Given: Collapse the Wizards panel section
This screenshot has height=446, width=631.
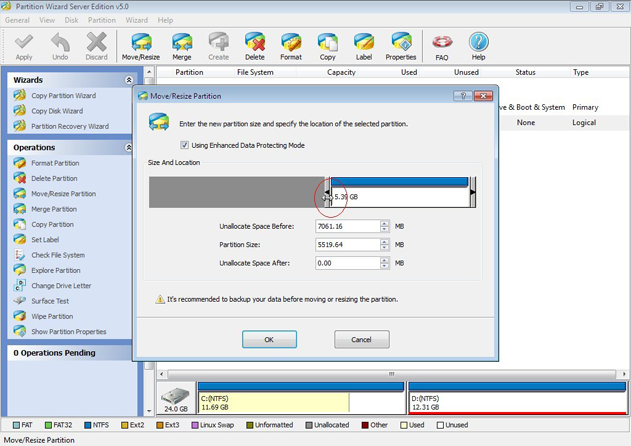Looking at the screenshot, I should [128, 79].
